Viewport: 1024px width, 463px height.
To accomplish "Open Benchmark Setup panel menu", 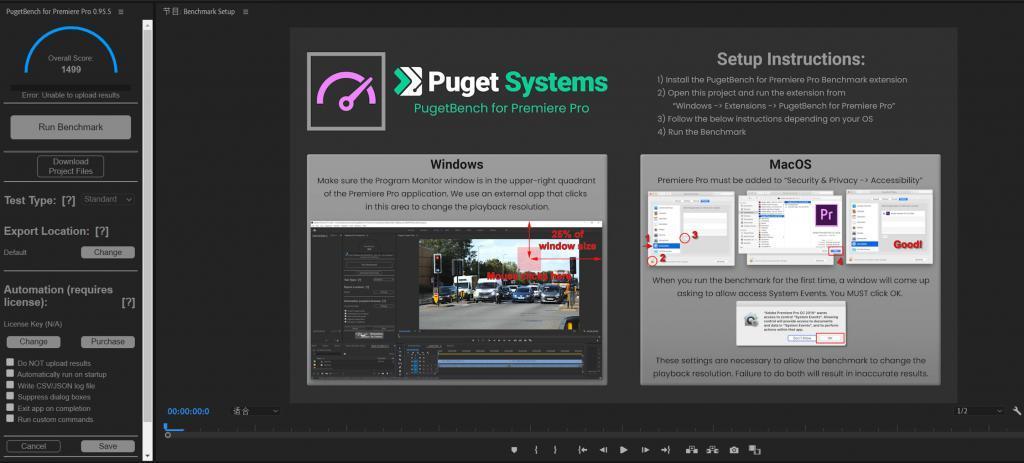I will coord(246,12).
